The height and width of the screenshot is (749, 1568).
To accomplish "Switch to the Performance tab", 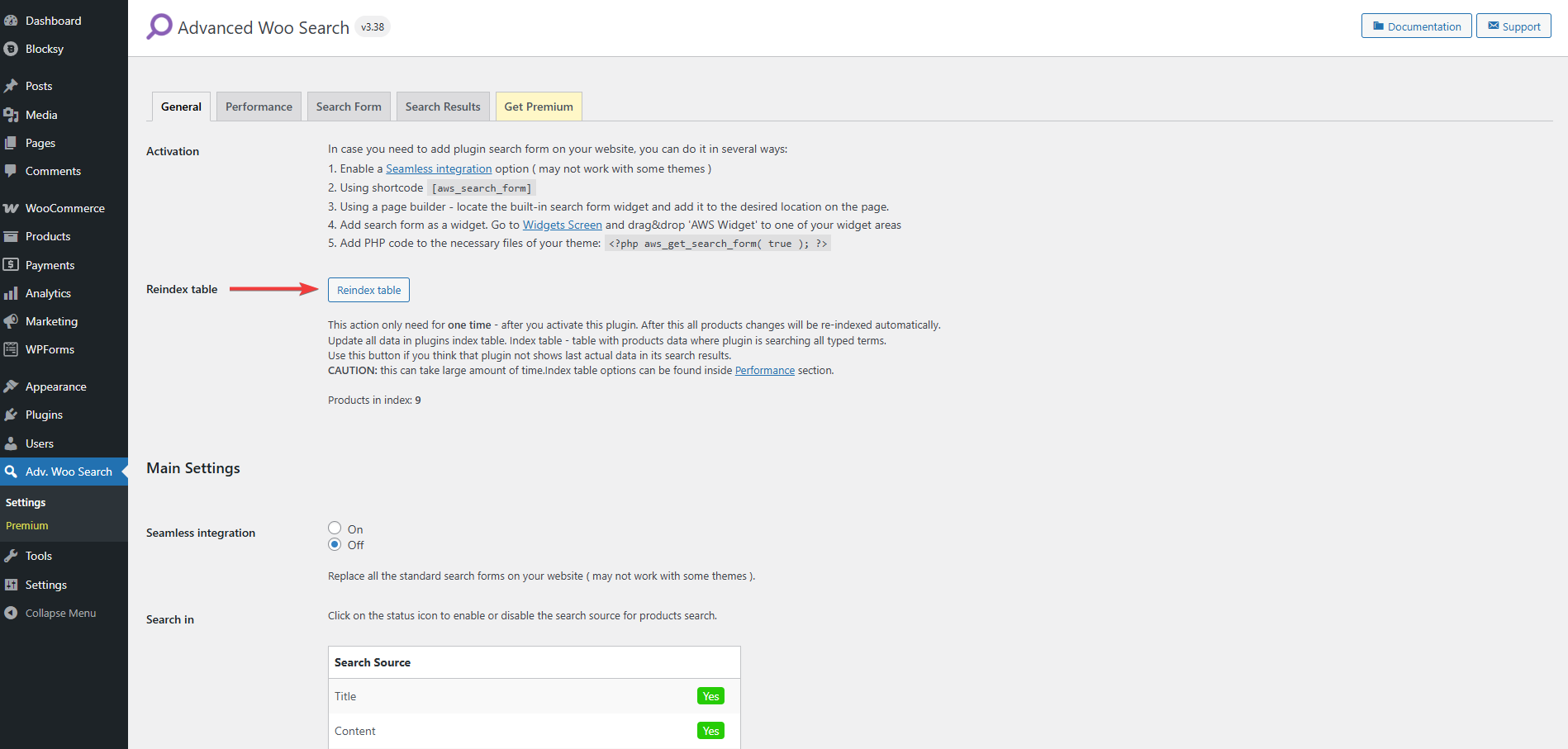I will (x=259, y=107).
